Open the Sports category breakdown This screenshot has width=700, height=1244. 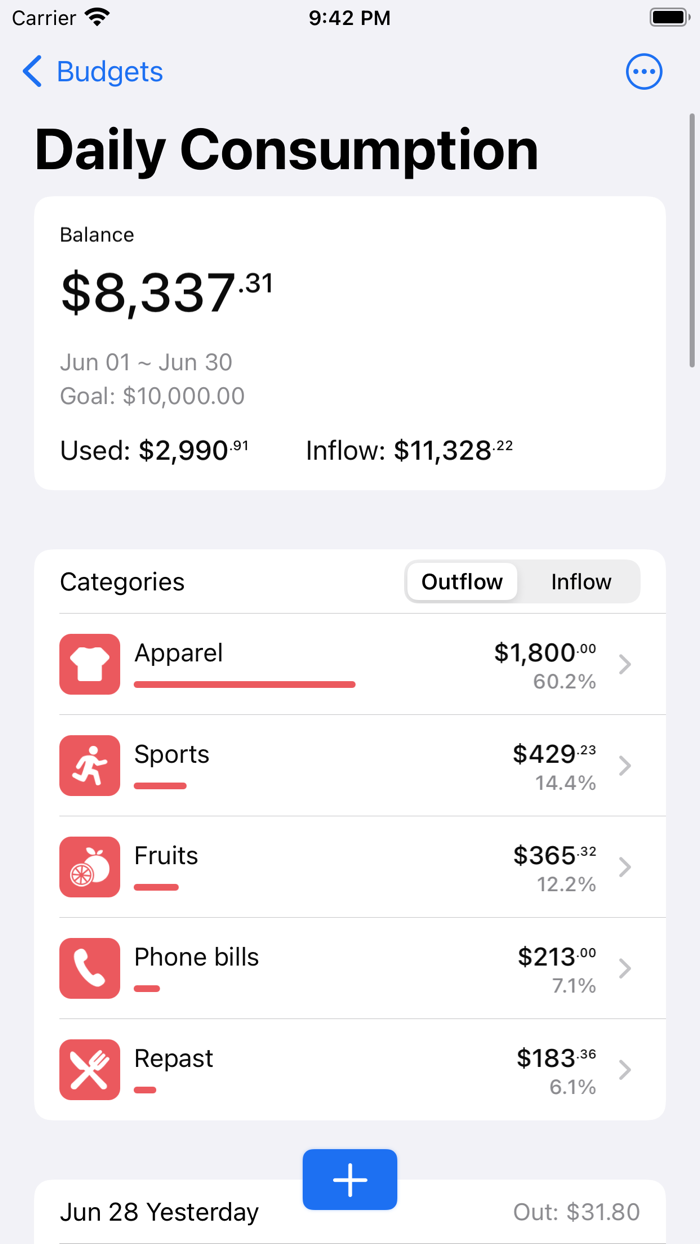(x=625, y=765)
